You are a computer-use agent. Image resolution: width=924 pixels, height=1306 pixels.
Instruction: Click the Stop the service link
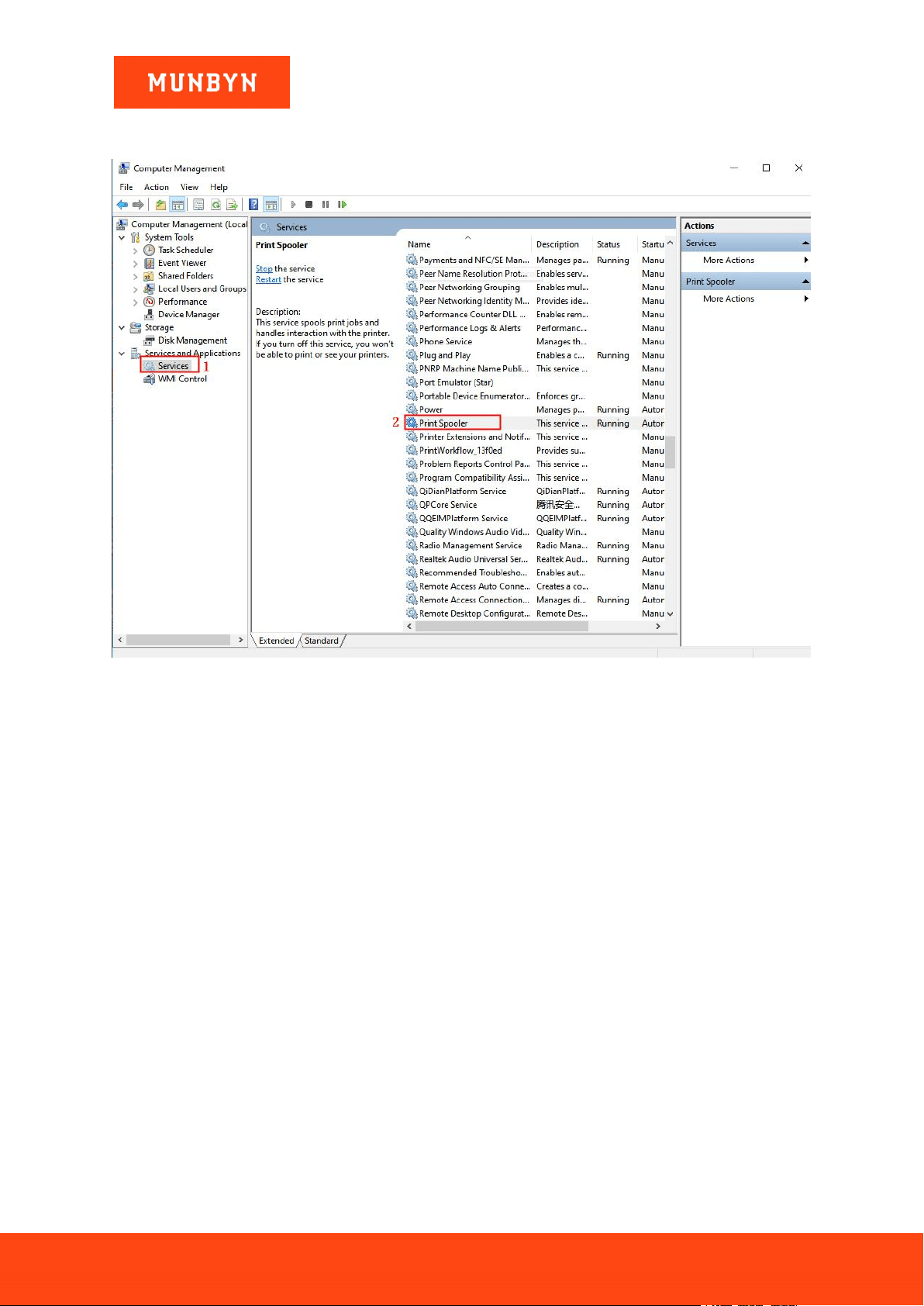pos(264,269)
